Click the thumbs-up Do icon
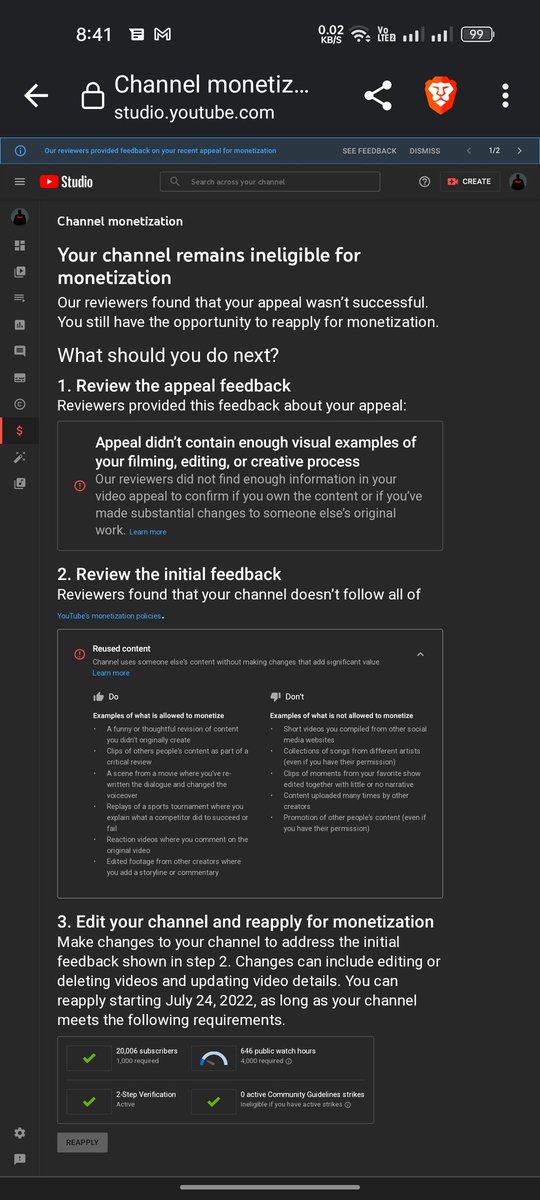Viewport: 540px width, 1200px height. (98, 696)
